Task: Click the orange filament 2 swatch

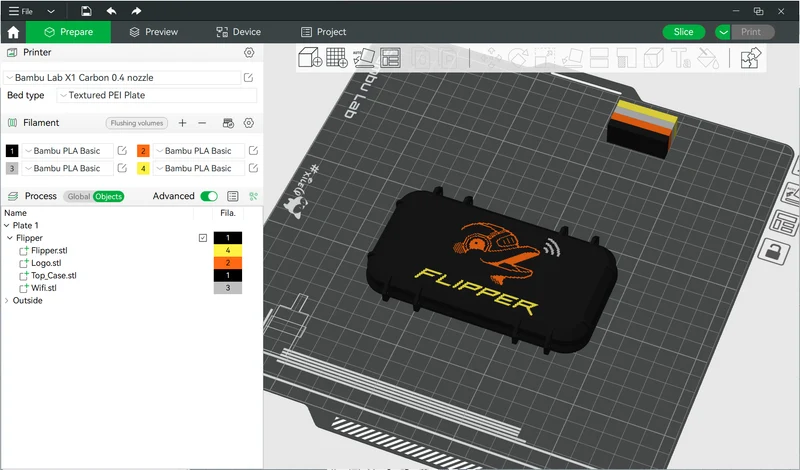Action: (143, 151)
